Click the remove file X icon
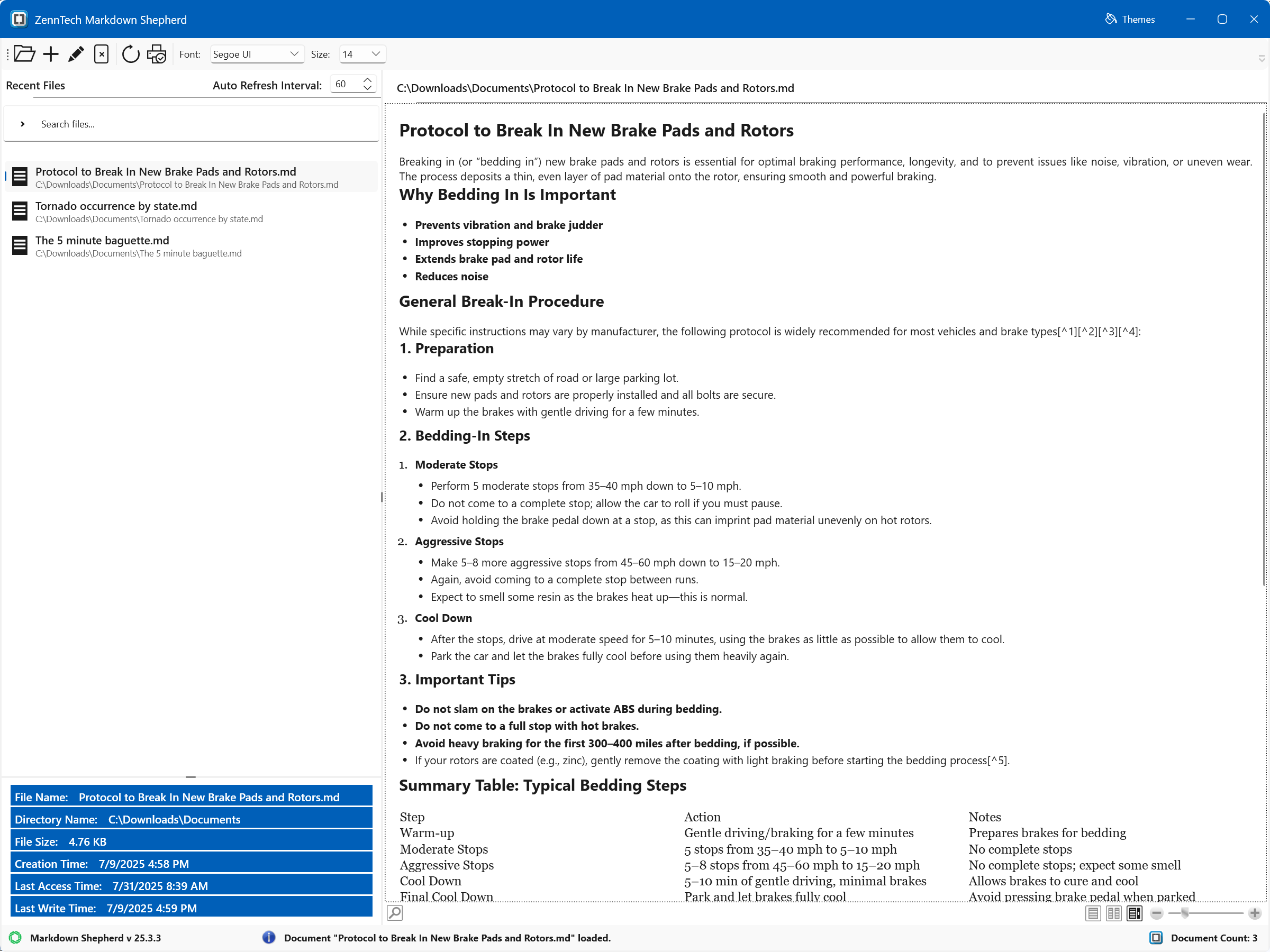The height and width of the screenshot is (952, 1270). (101, 54)
